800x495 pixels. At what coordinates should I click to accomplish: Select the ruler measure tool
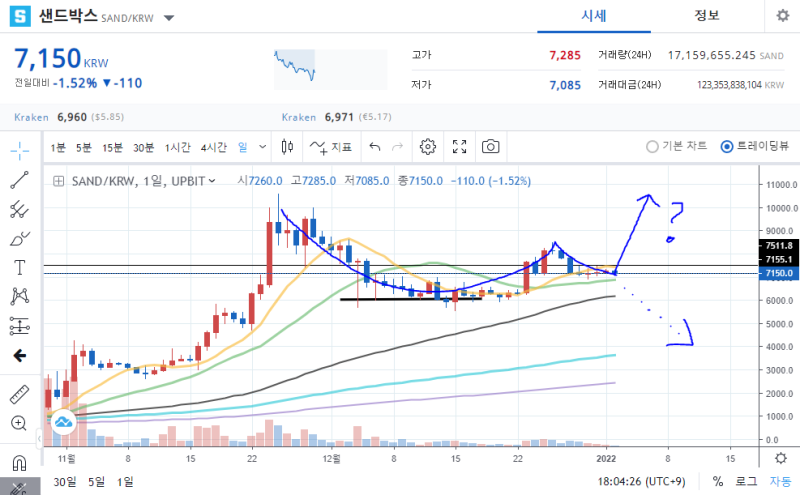click(20, 394)
